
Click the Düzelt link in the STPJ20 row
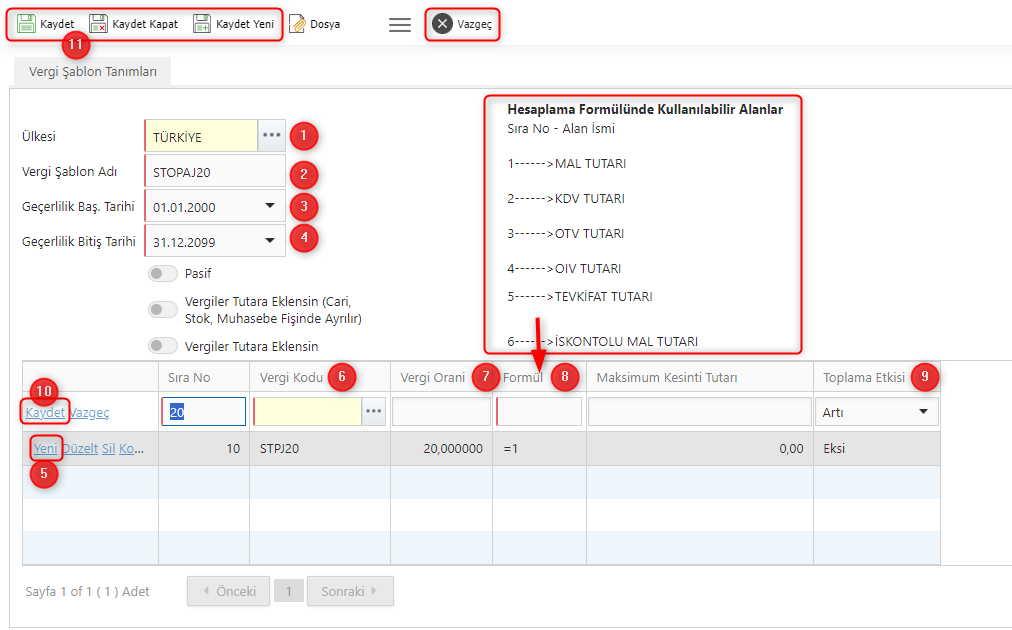80,449
